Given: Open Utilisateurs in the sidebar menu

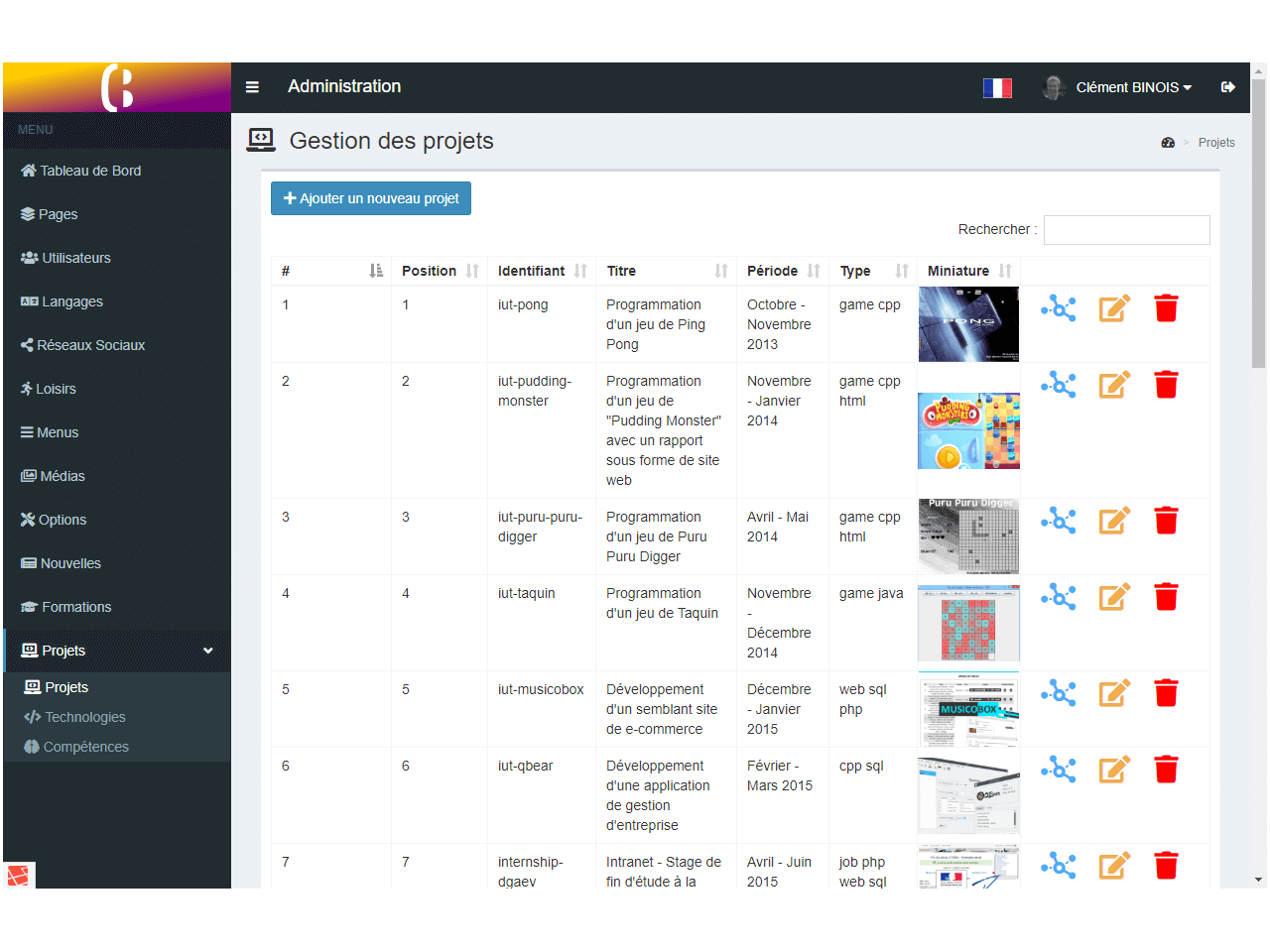Looking at the screenshot, I should point(75,258).
